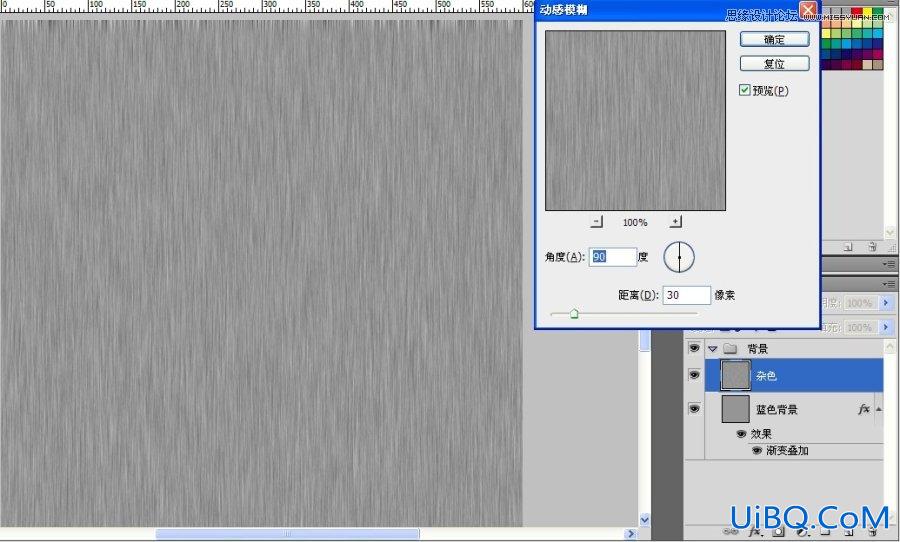Click the angle direction dial

pos(679,257)
